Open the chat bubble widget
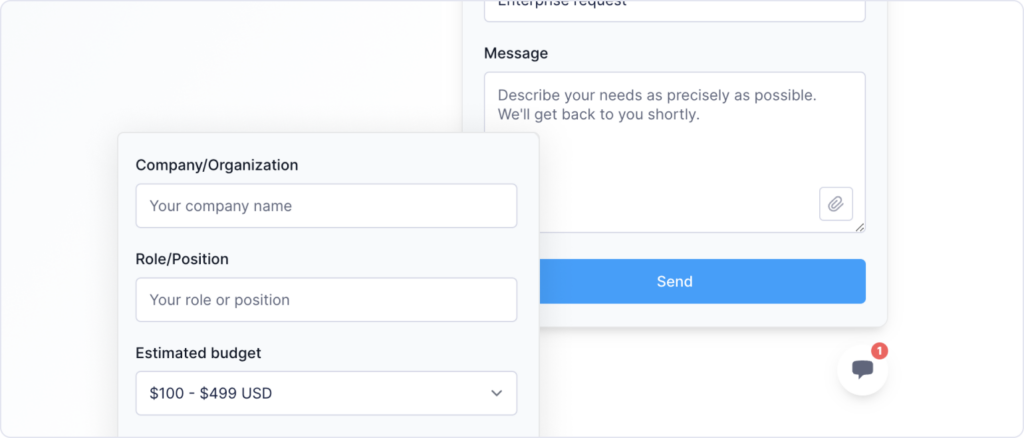The image size is (1024, 438). point(862,369)
